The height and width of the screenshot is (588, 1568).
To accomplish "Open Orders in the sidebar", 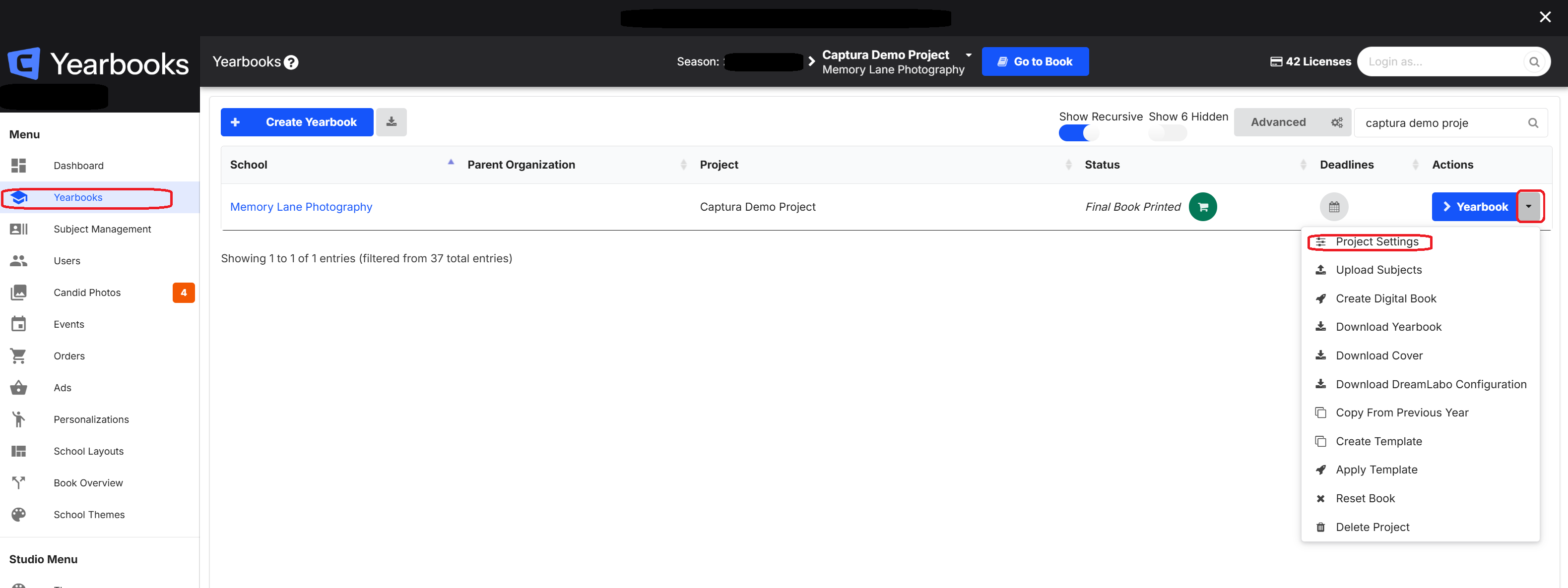I will click(x=69, y=355).
